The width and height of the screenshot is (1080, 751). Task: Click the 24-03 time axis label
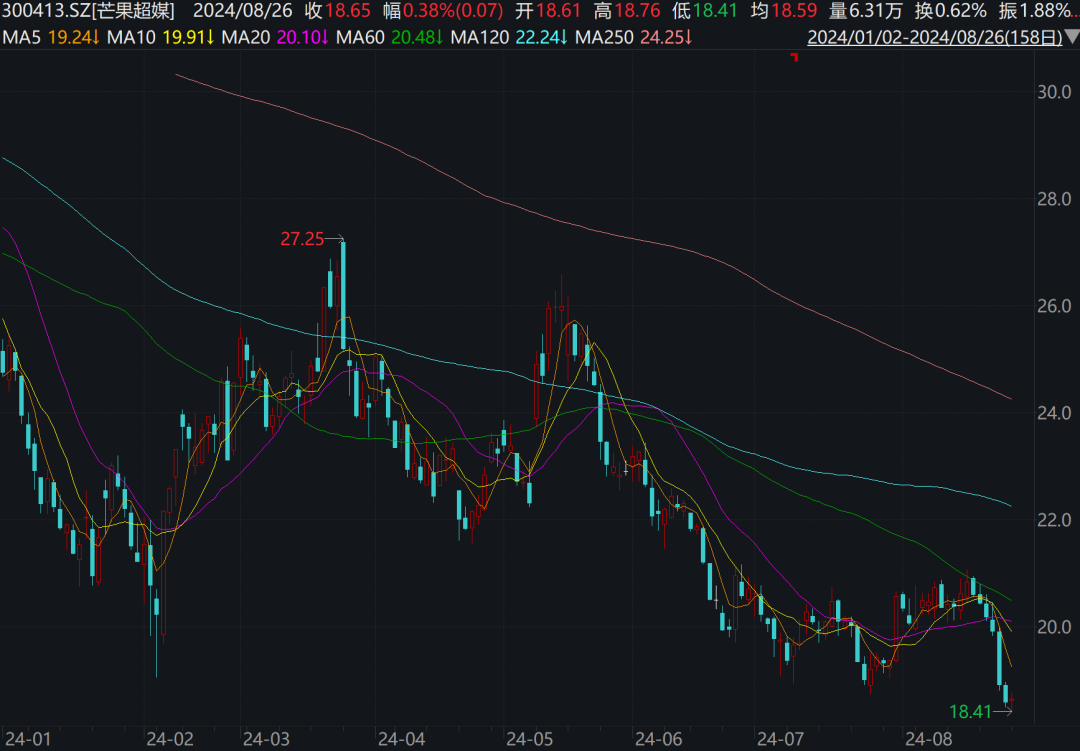pyautogui.click(x=267, y=739)
